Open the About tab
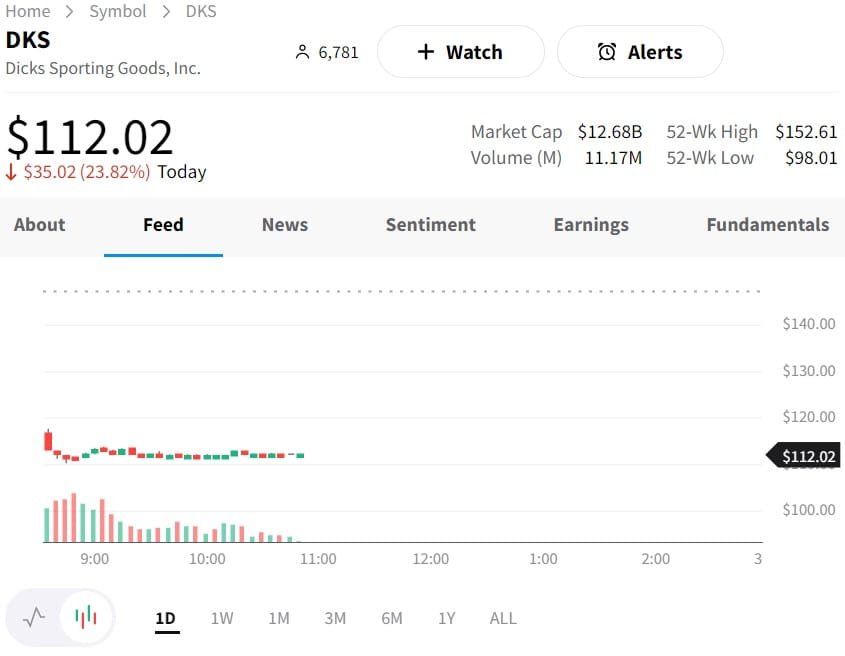This screenshot has height=656, width=845. [x=40, y=225]
